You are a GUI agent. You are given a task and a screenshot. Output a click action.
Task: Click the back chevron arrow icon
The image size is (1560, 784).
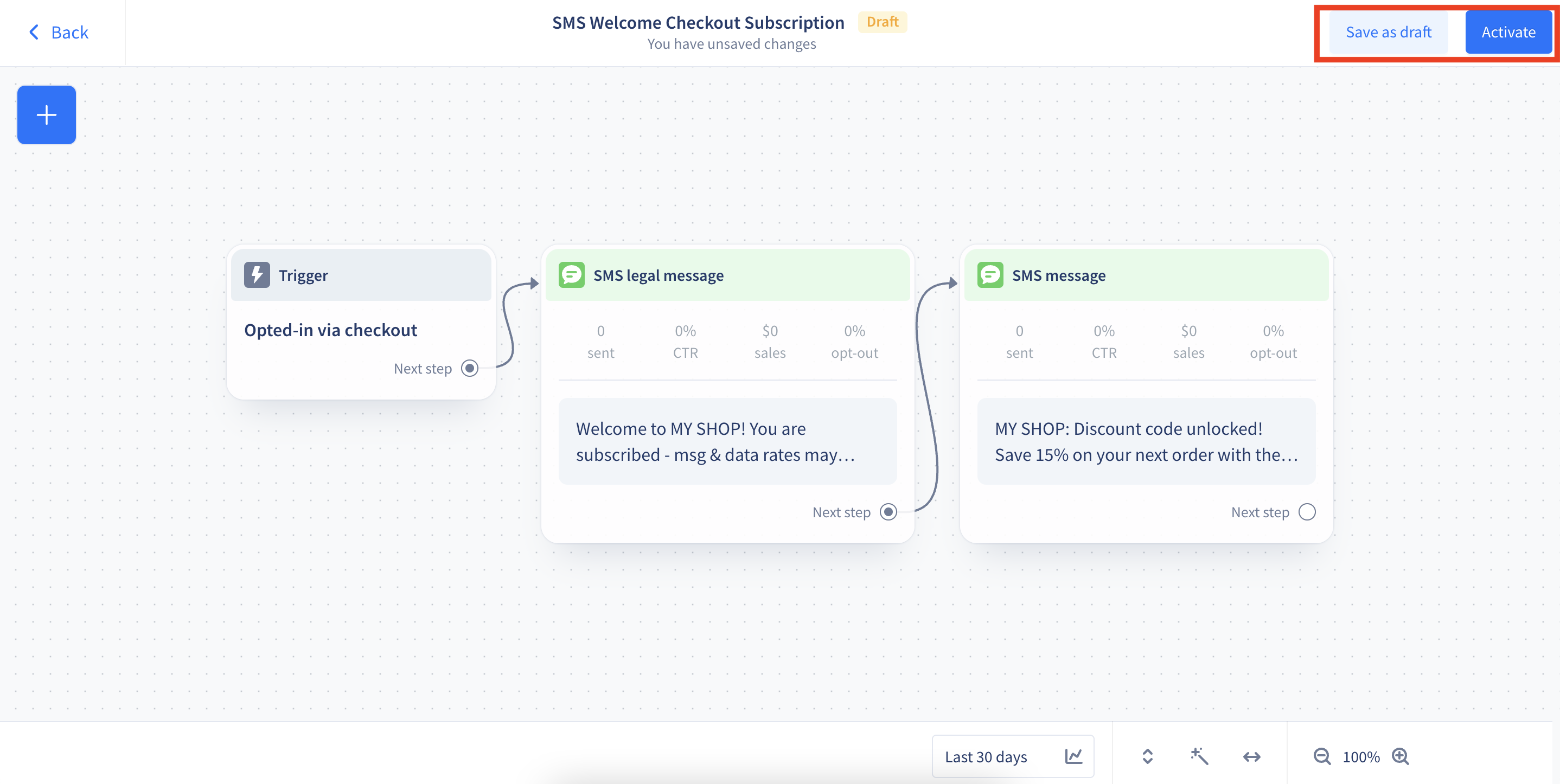click(34, 32)
